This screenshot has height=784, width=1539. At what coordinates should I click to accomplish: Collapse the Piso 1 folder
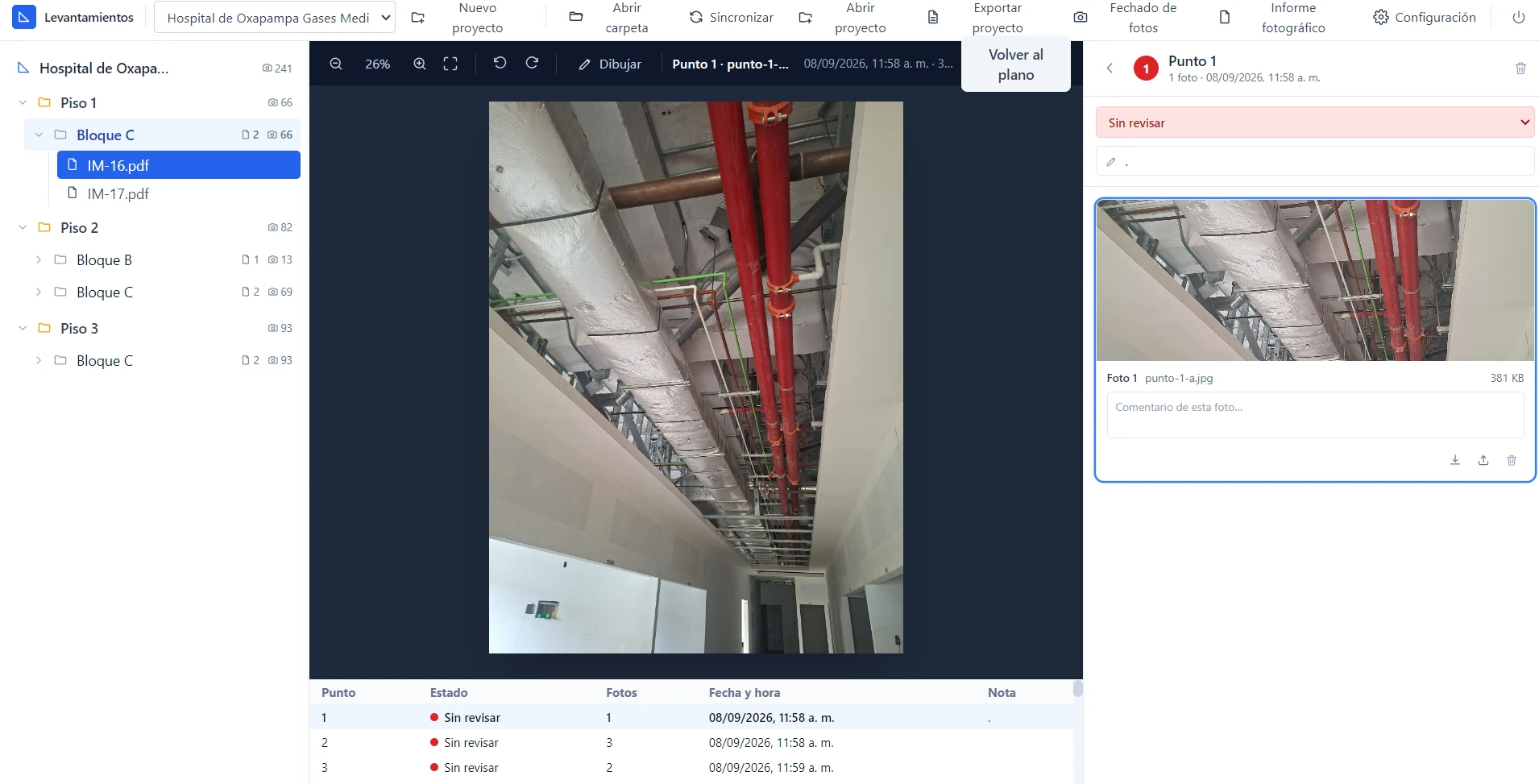point(23,102)
